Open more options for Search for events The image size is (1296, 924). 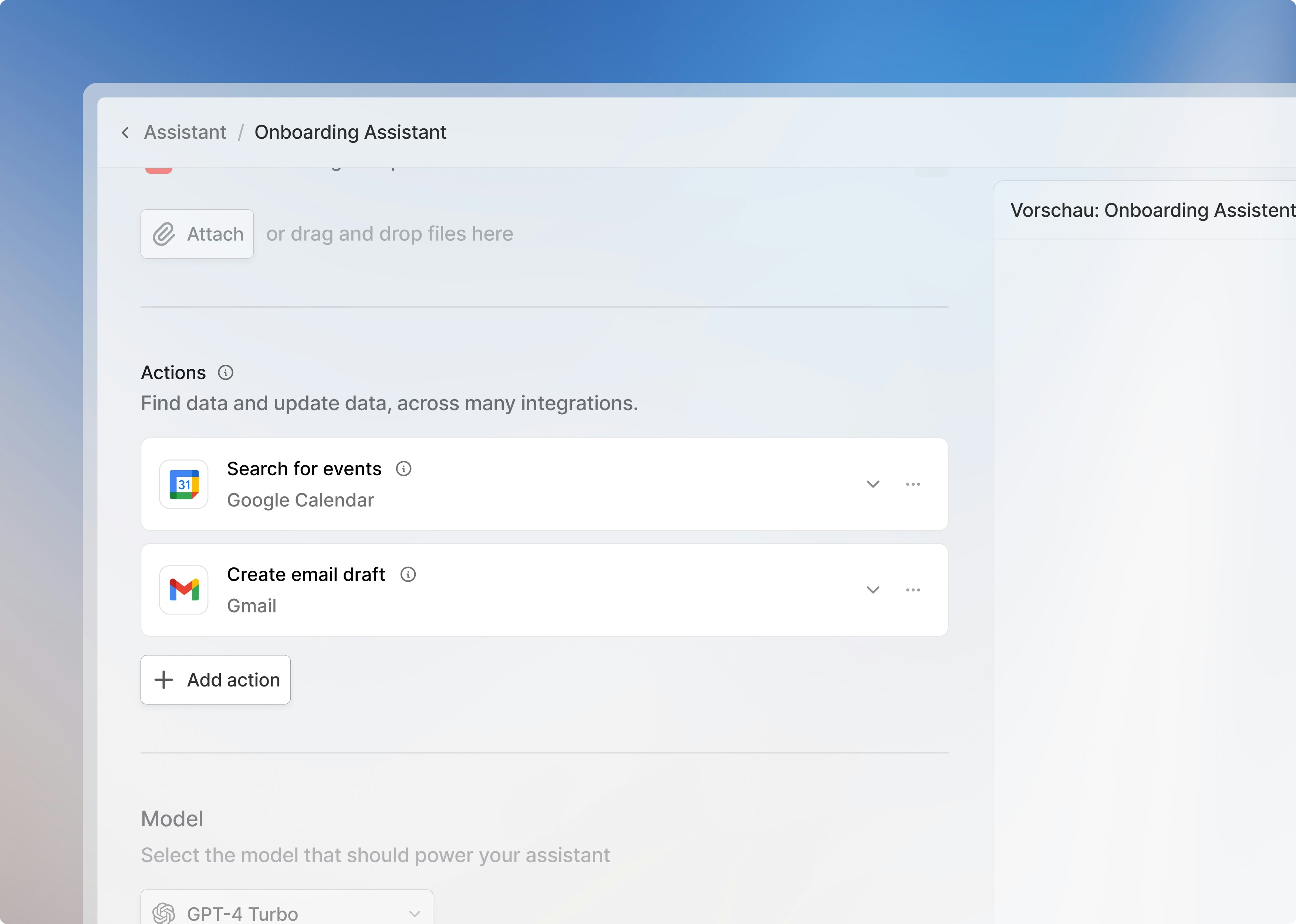pos(912,484)
